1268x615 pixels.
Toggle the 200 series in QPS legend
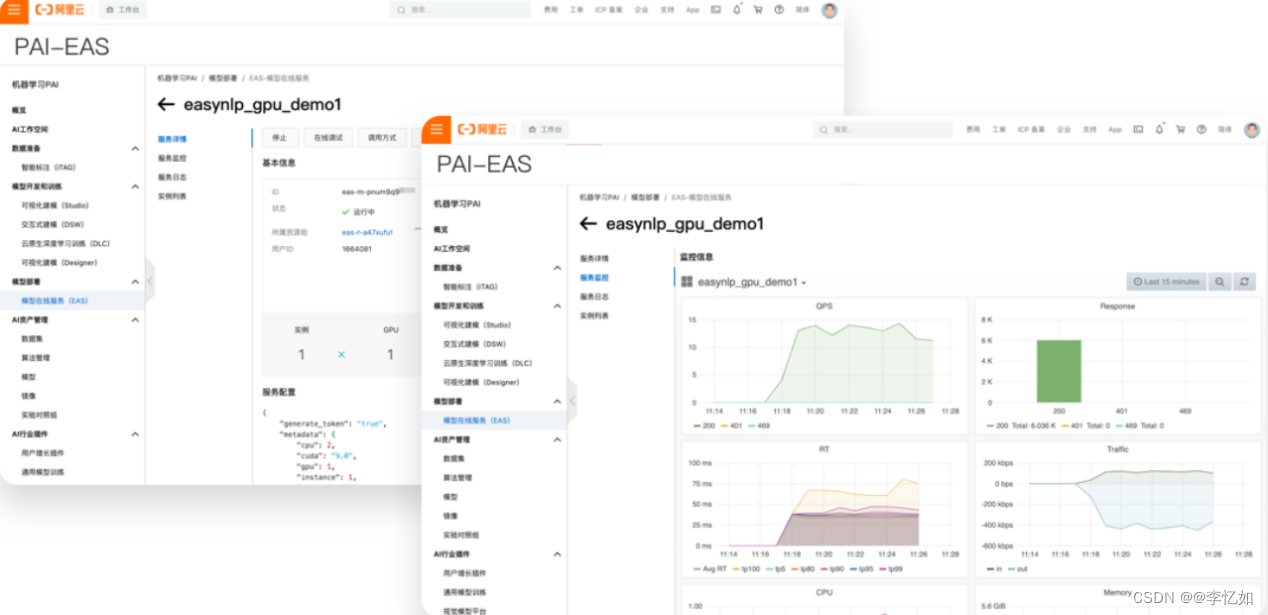(705, 425)
